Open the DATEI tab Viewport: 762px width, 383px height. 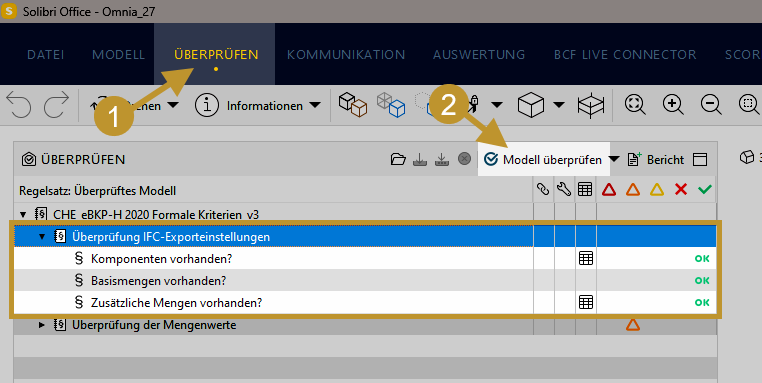click(46, 54)
